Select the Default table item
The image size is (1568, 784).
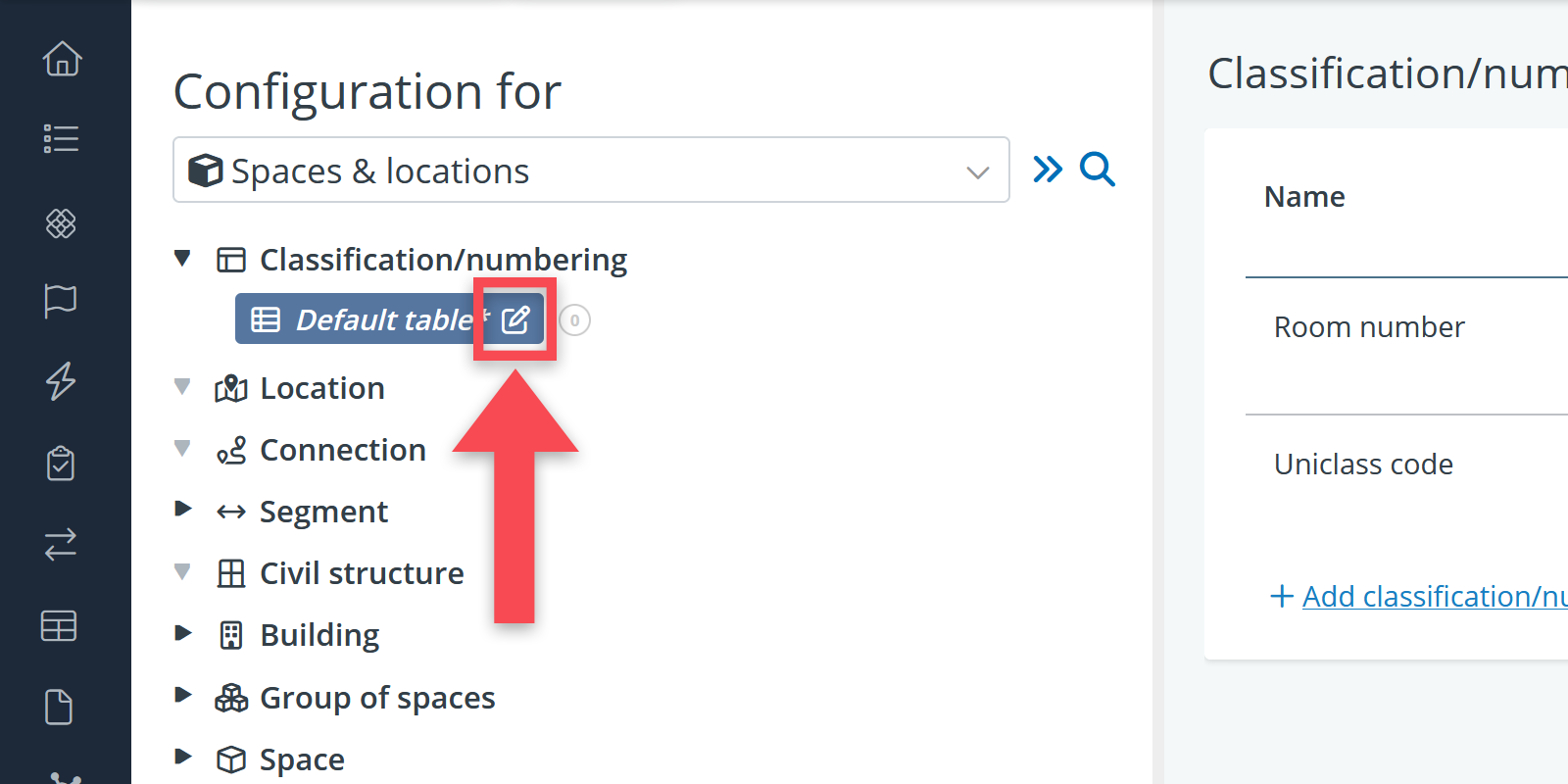[386, 319]
